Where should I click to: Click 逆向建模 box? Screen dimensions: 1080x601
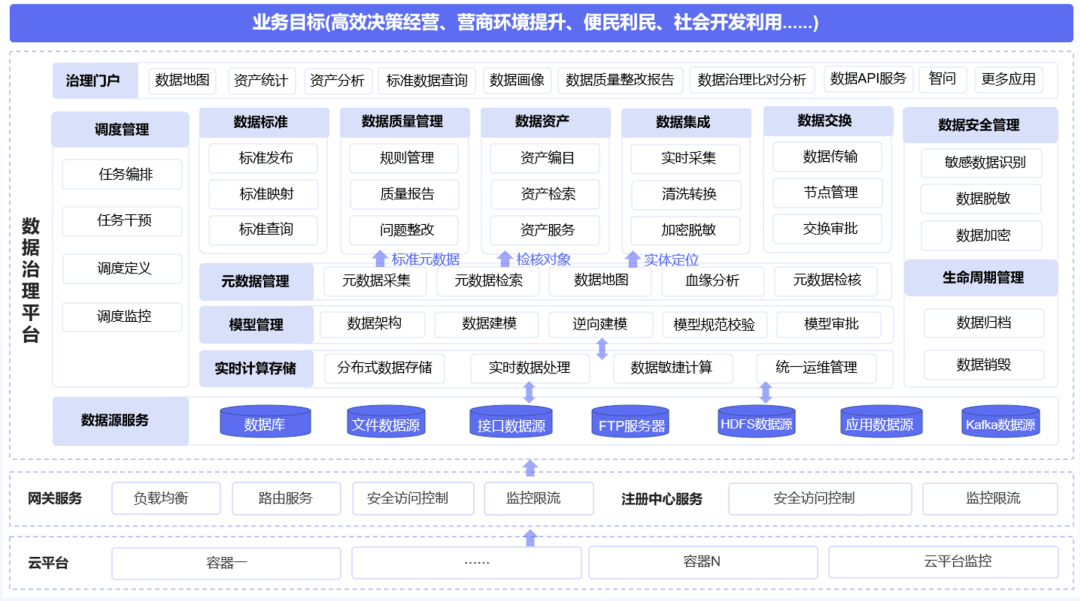click(600, 324)
